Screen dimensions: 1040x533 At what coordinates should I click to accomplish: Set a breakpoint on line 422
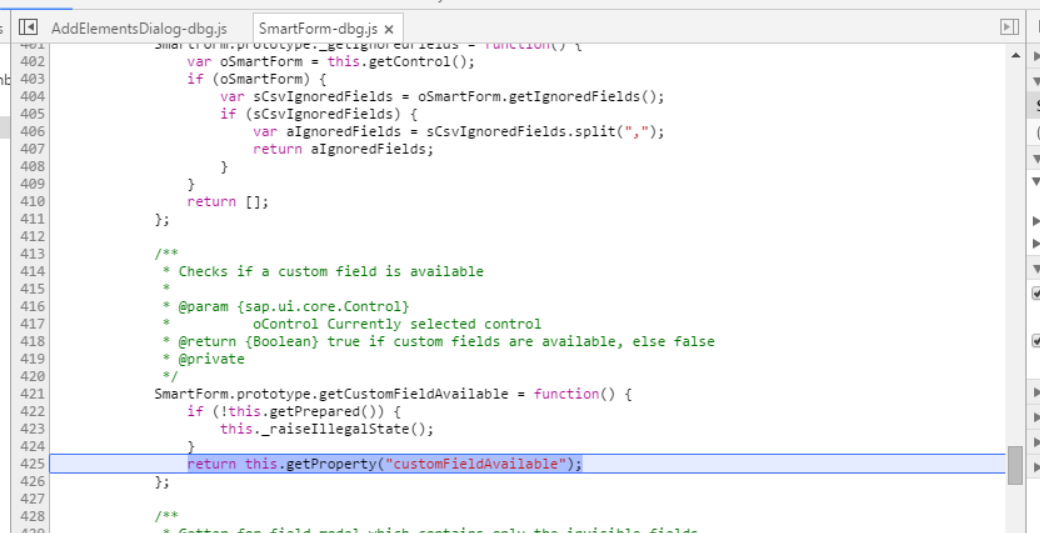tap(31, 412)
